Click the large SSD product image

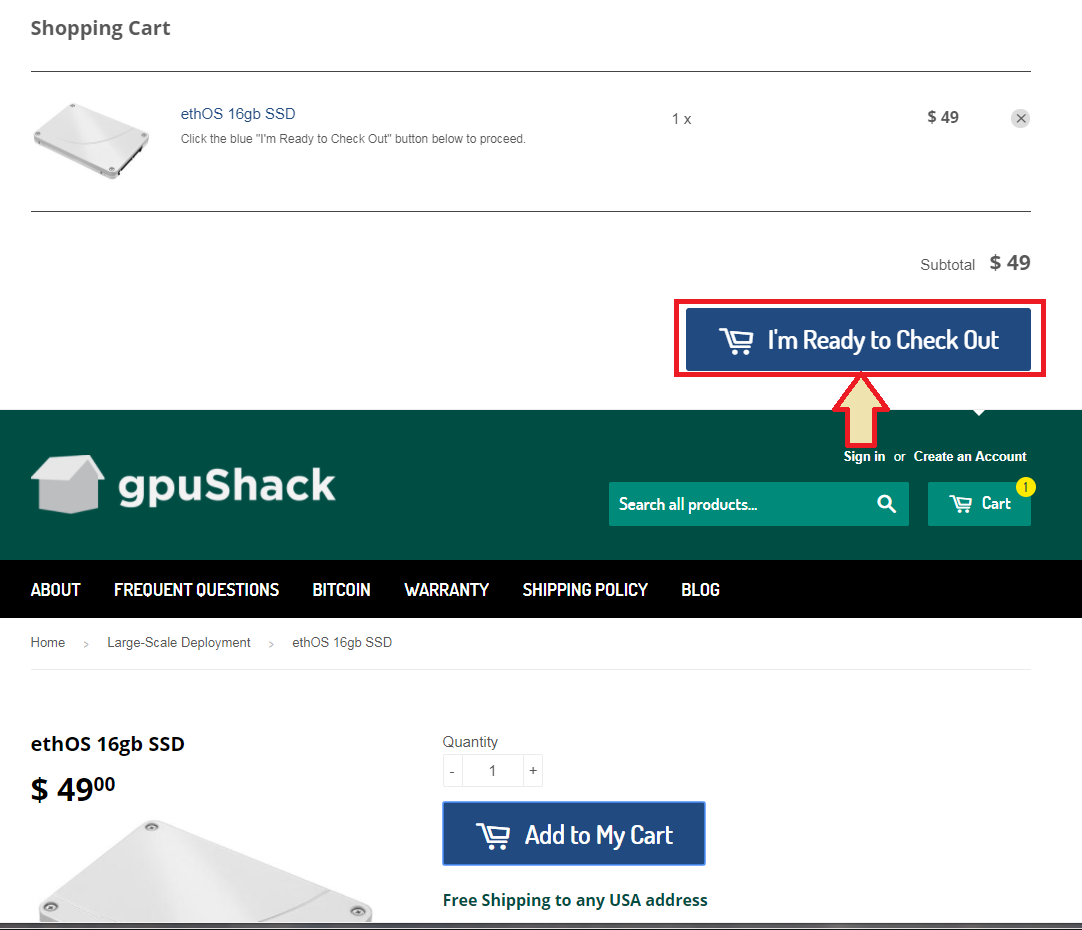(206, 871)
